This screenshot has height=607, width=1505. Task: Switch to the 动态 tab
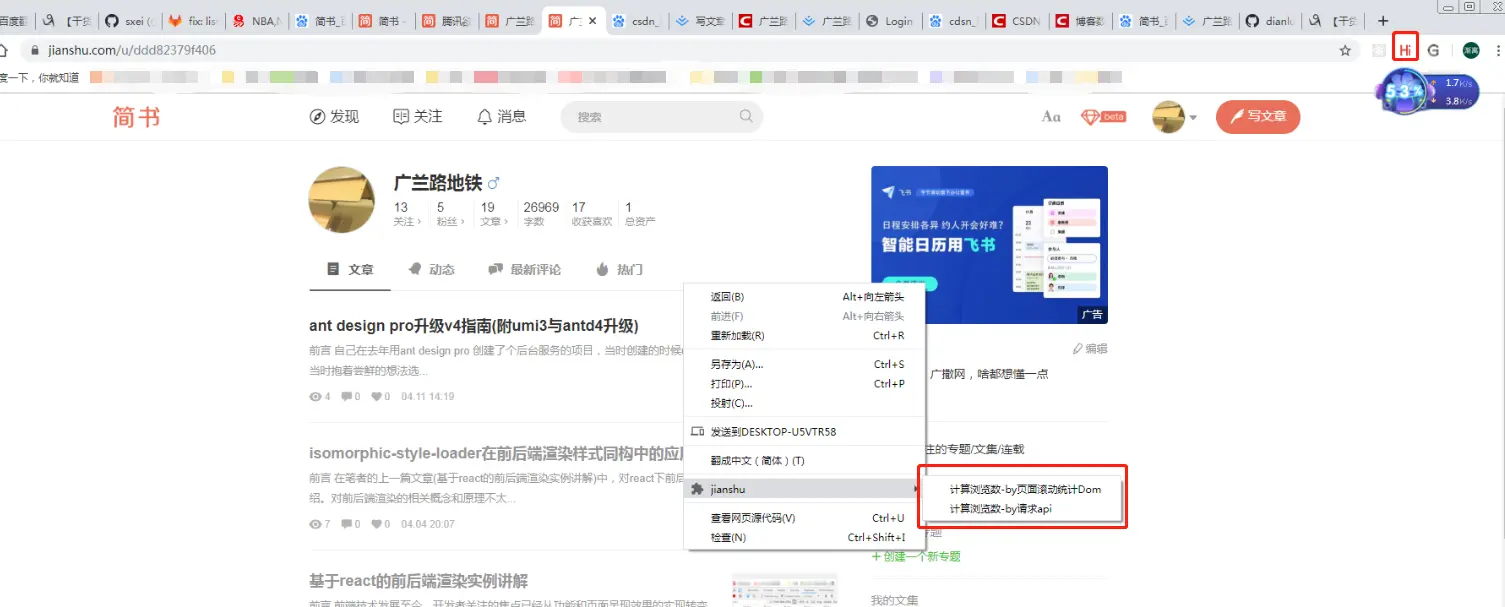pos(431,270)
